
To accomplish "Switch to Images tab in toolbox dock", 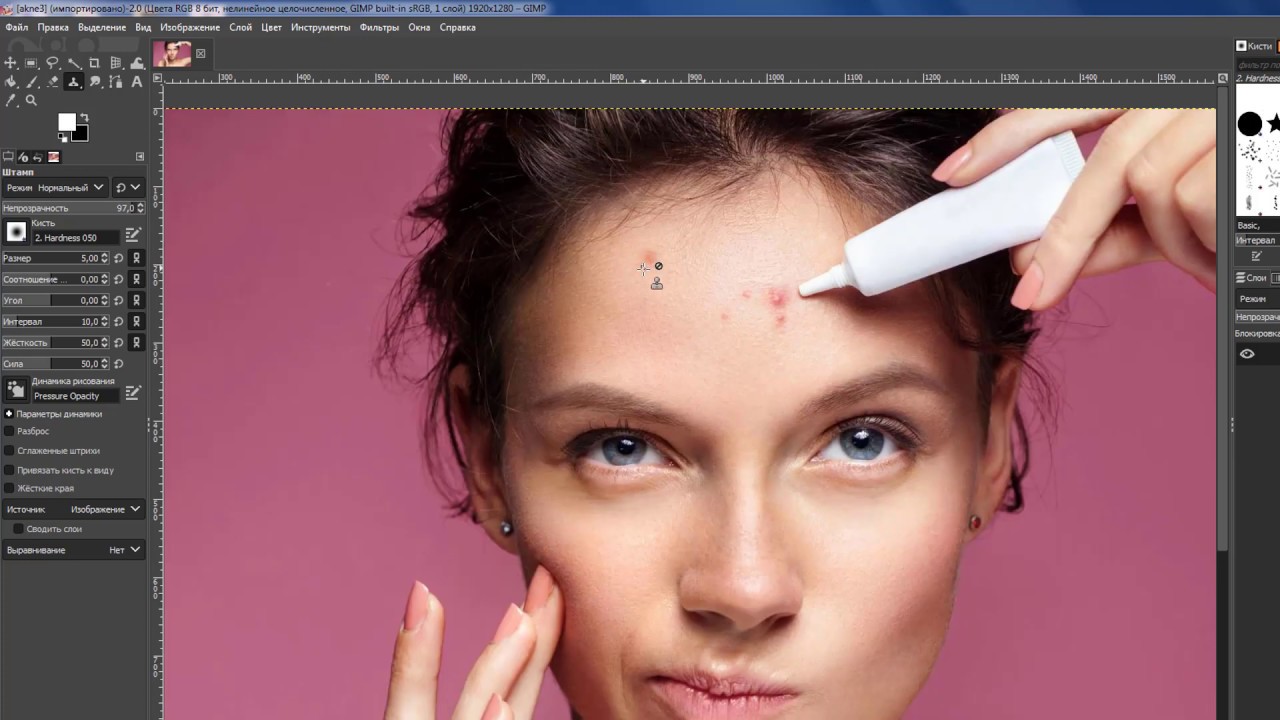I will pyautogui.click(x=53, y=157).
